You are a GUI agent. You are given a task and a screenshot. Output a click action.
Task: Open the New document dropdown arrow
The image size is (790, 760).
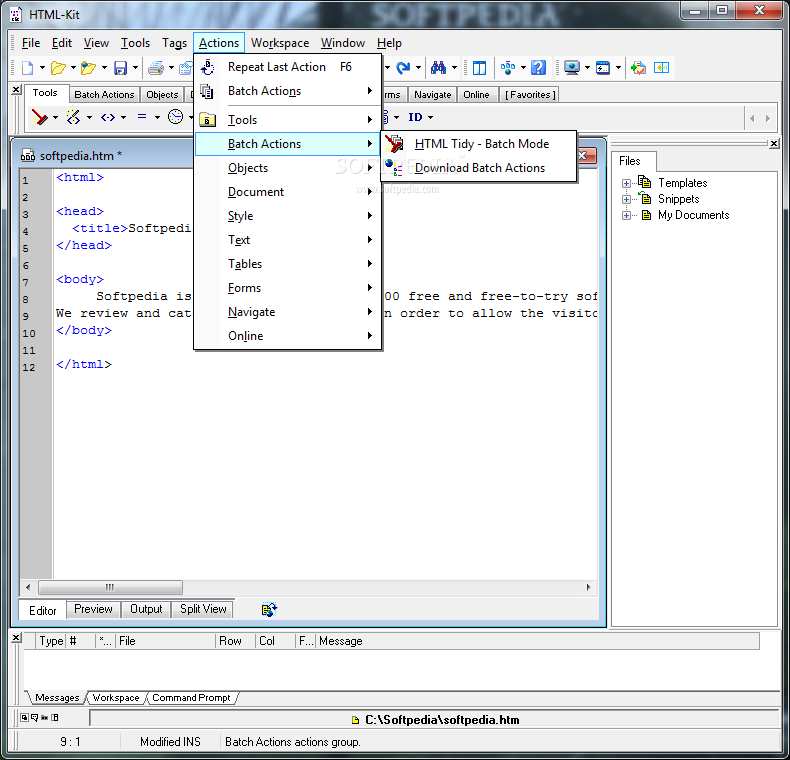(42, 68)
